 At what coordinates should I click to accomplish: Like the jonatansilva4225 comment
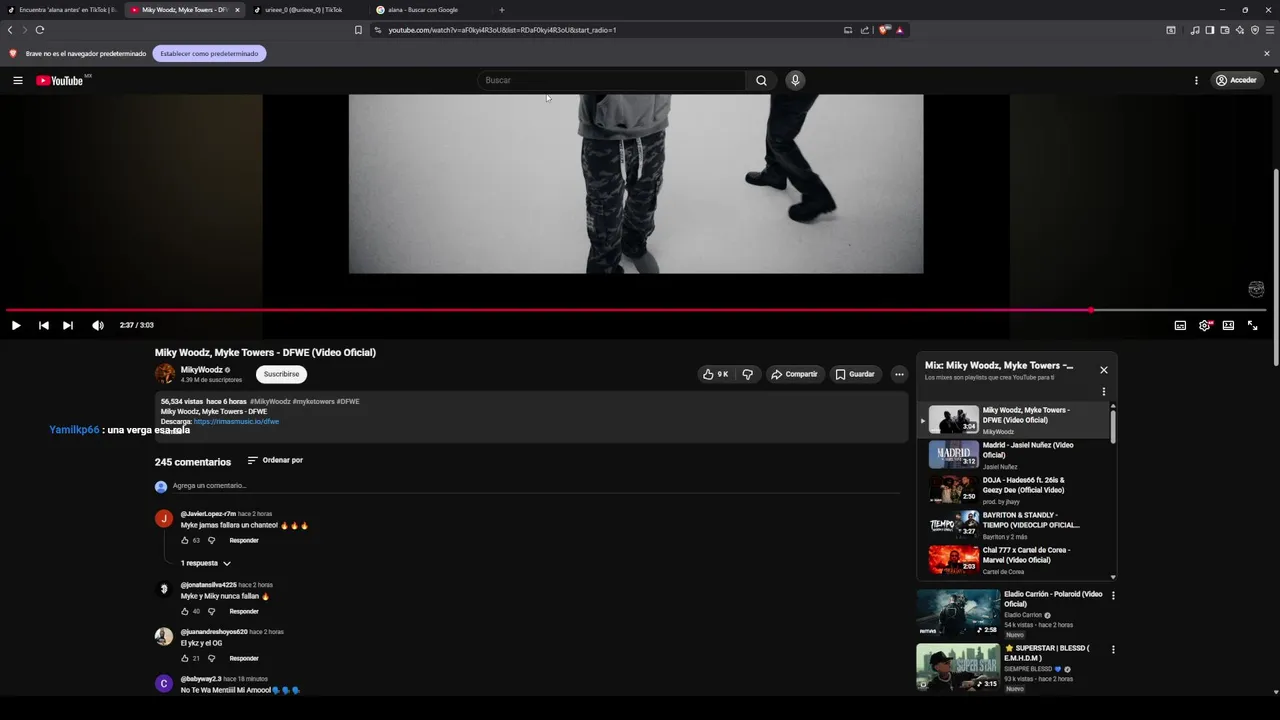click(x=185, y=611)
